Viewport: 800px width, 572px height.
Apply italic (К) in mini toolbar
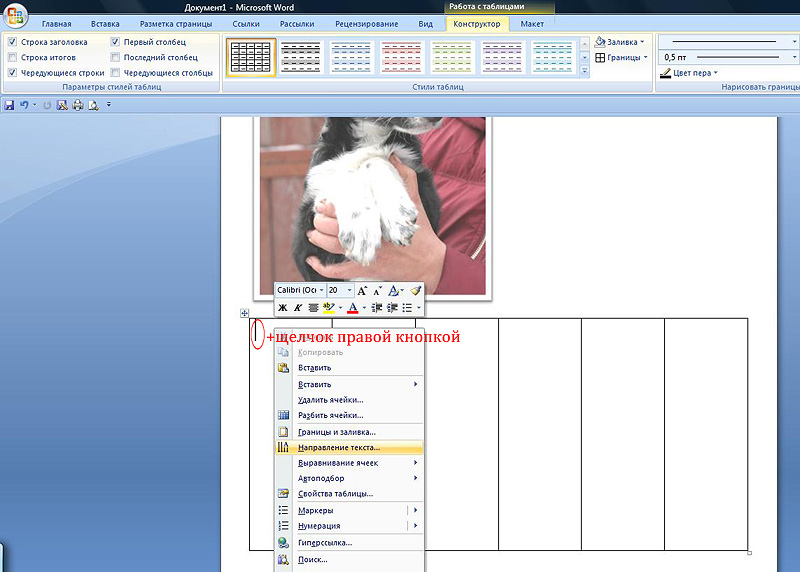click(298, 308)
